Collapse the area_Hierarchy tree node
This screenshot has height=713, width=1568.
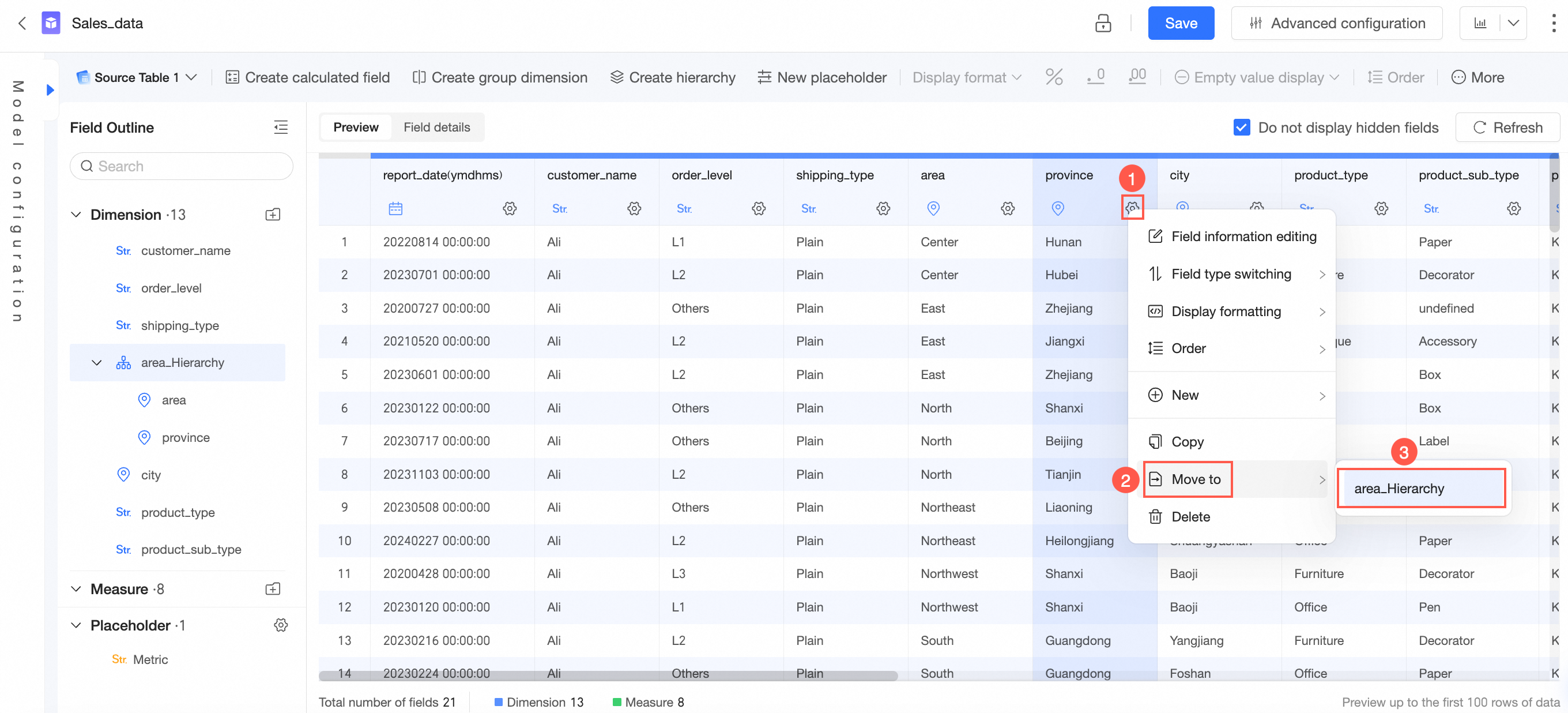(96, 363)
